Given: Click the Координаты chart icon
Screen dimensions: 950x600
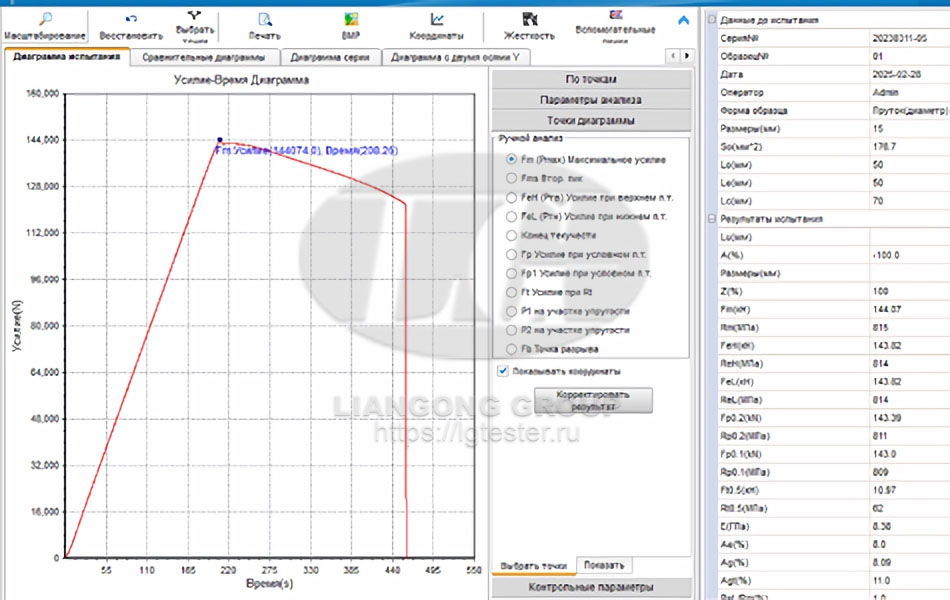Looking at the screenshot, I should point(437,19).
